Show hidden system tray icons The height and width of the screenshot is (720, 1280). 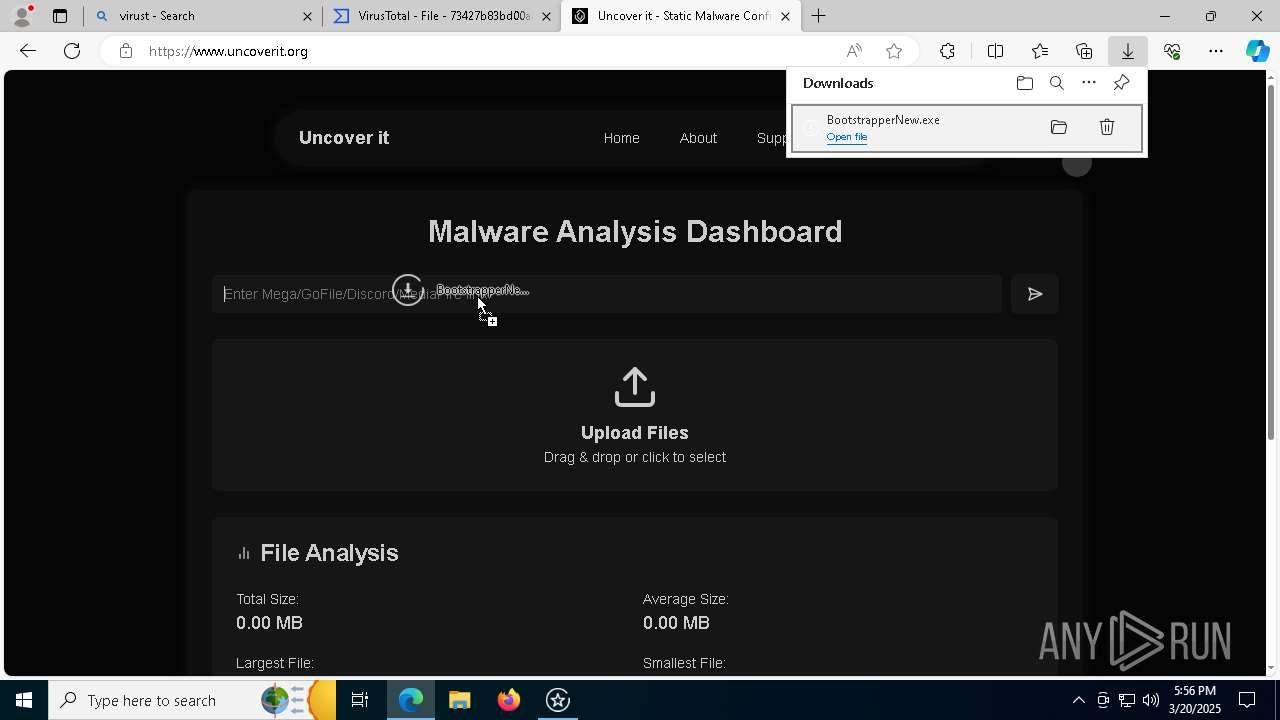point(1078,700)
